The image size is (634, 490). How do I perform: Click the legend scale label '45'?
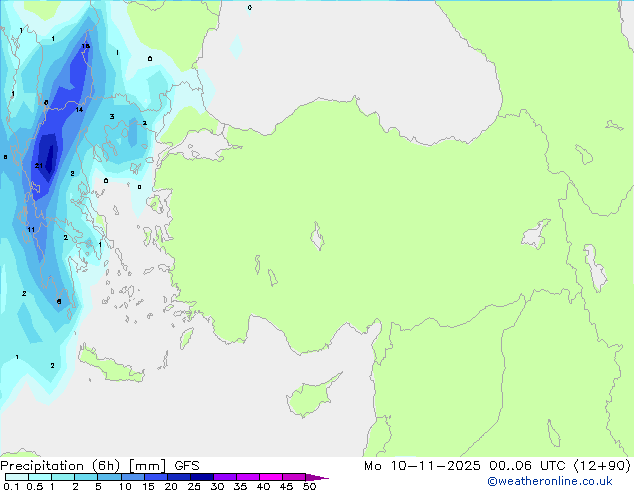[286, 486]
